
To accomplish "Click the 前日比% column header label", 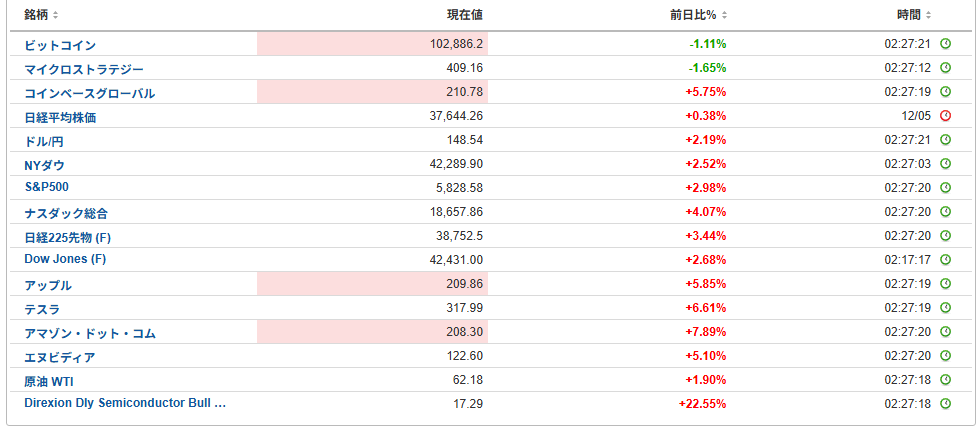I will coord(694,14).
